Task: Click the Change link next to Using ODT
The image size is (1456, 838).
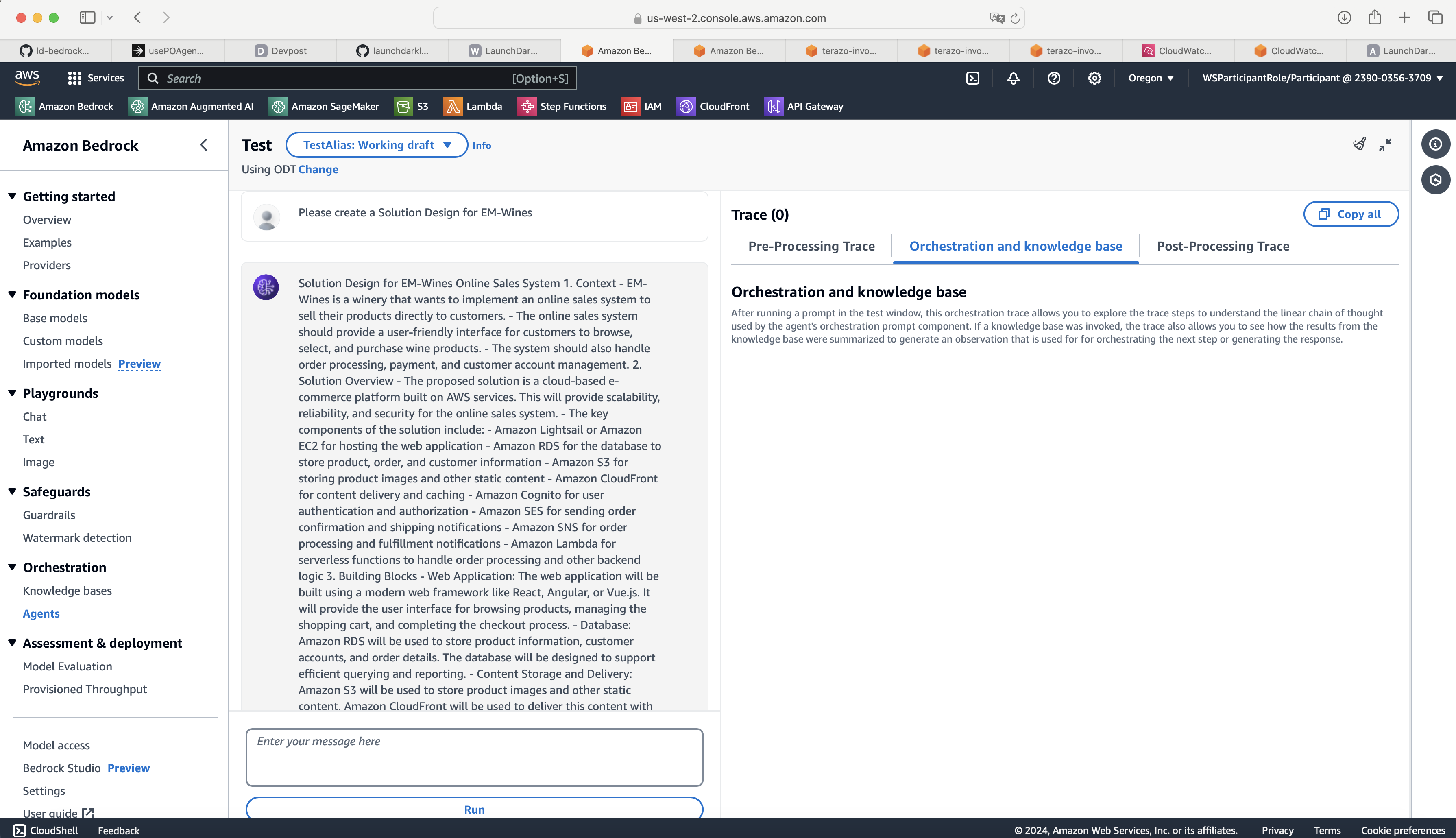Action: (x=318, y=170)
